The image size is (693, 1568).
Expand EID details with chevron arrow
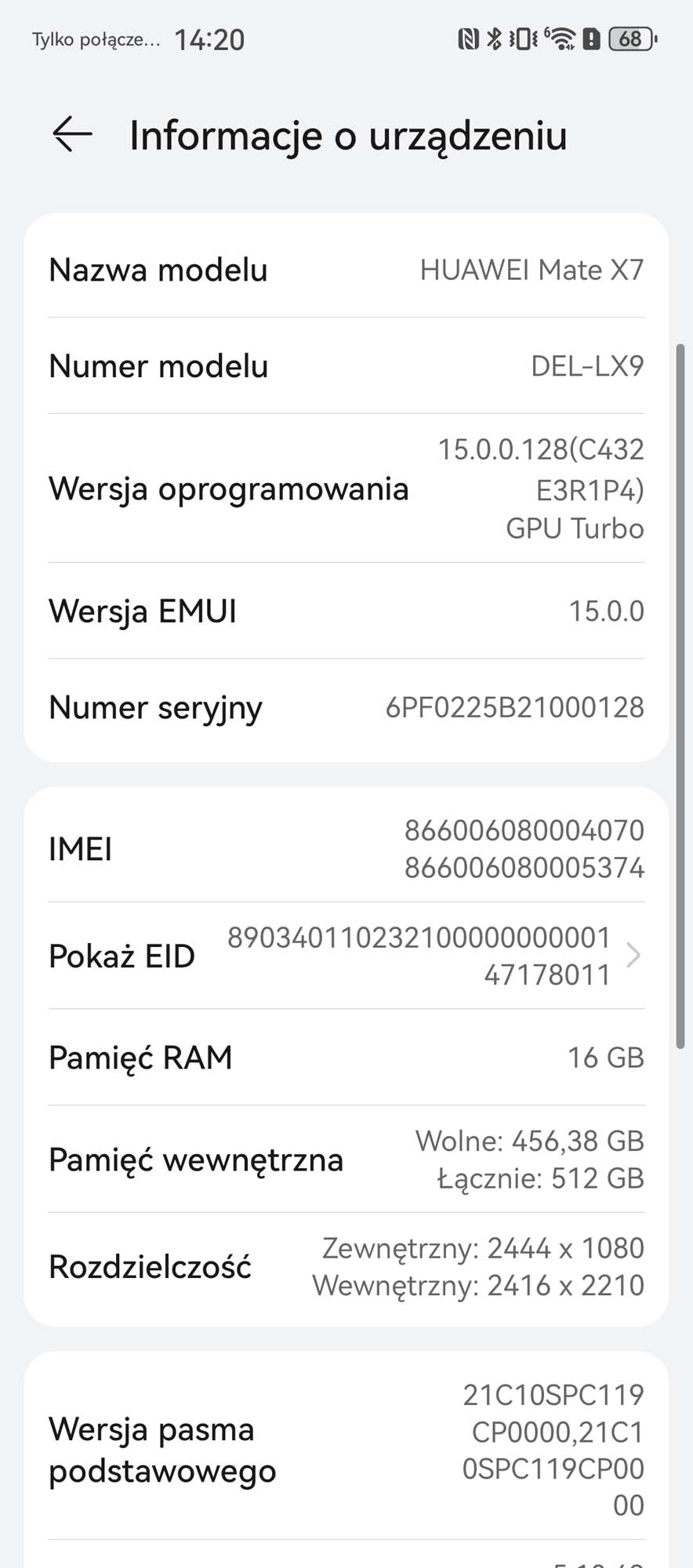pyautogui.click(x=633, y=955)
